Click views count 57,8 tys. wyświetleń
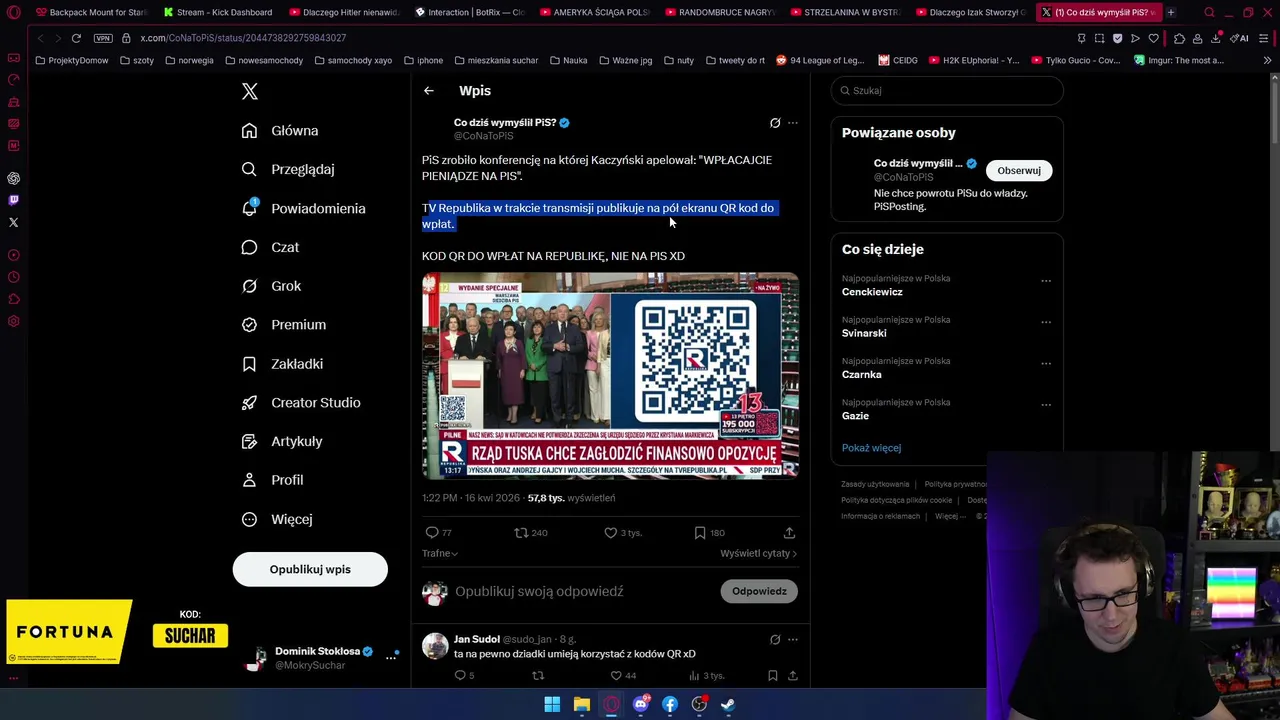The image size is (1280, 720). (571, 498)
